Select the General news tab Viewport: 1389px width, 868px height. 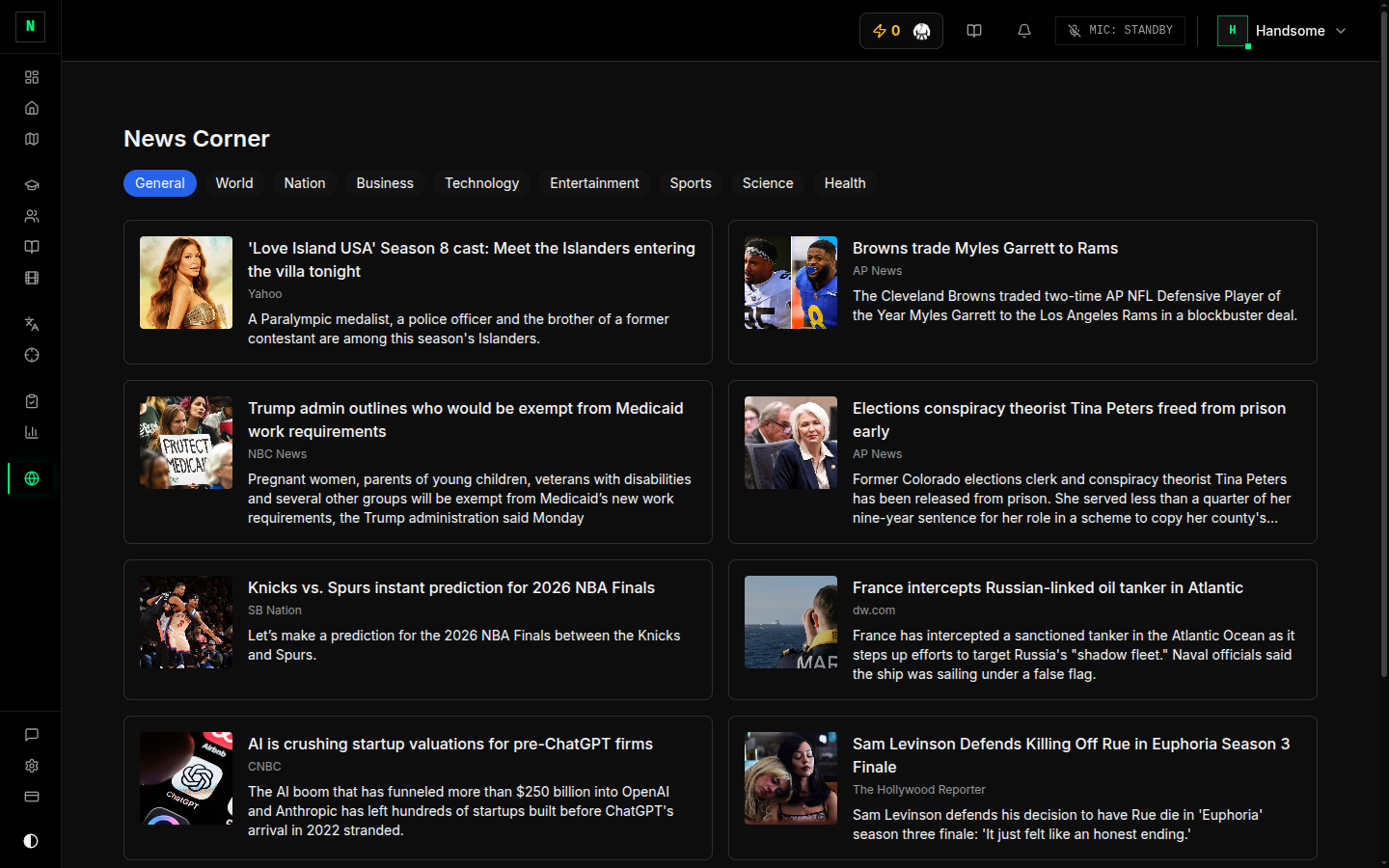pyautogui.click(x=160, y=183)
